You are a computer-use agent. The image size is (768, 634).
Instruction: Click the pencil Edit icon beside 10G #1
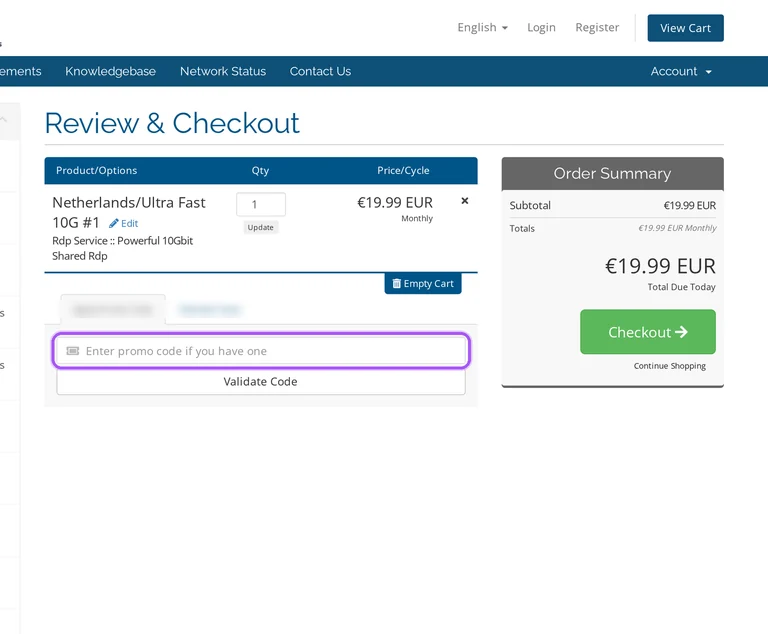tap(123, 223)
